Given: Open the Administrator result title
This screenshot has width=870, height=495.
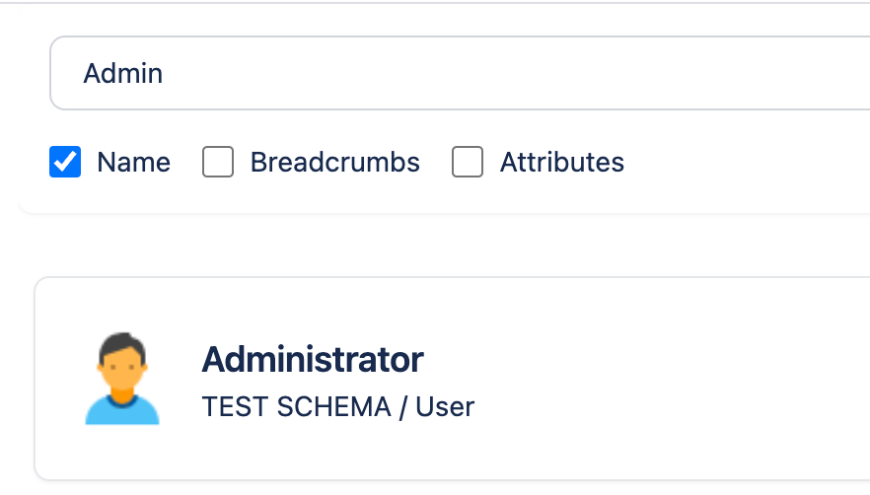Looking at the screenshot, I should coord(312,359).
